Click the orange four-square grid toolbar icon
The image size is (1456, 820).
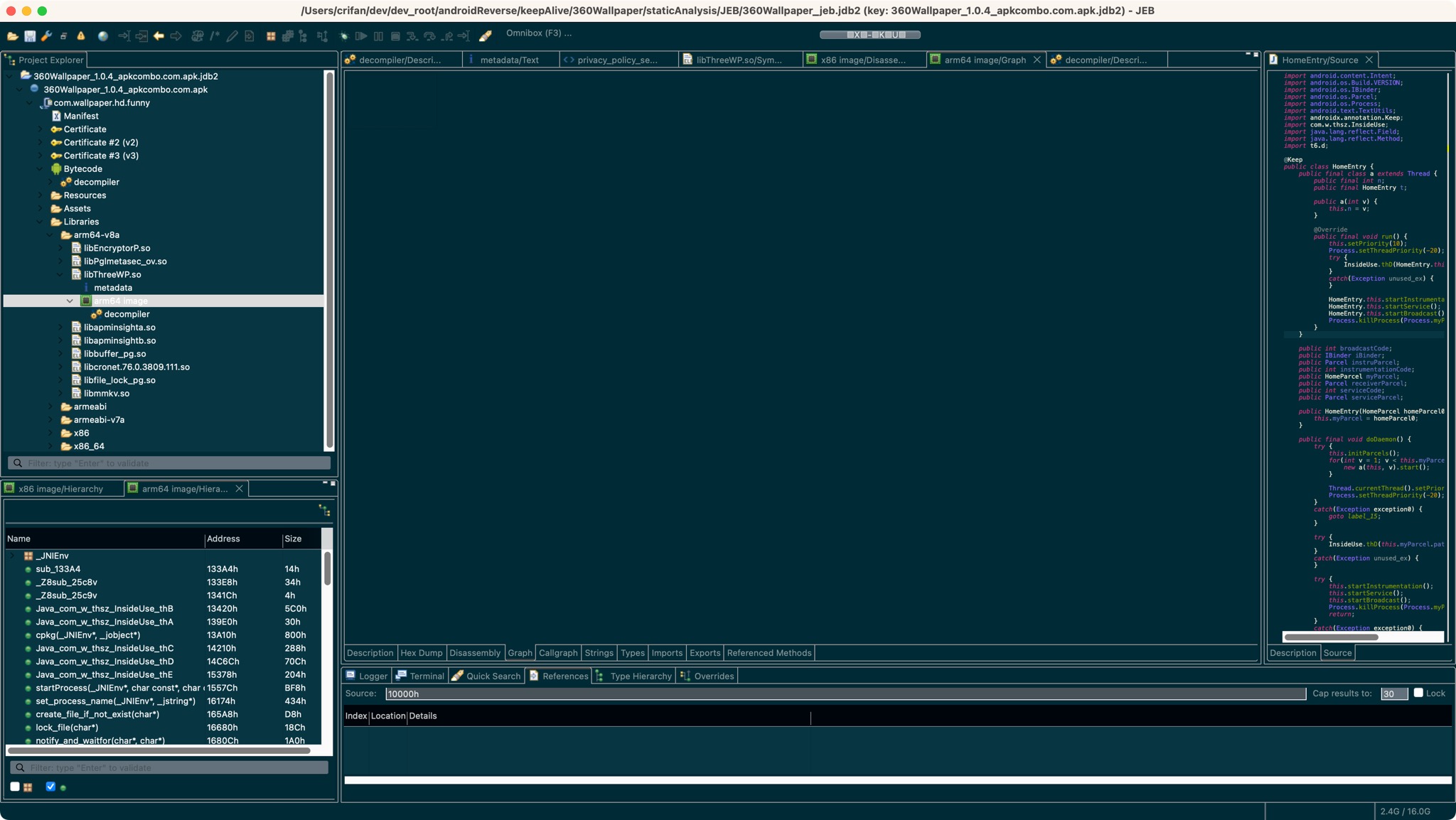271,36
